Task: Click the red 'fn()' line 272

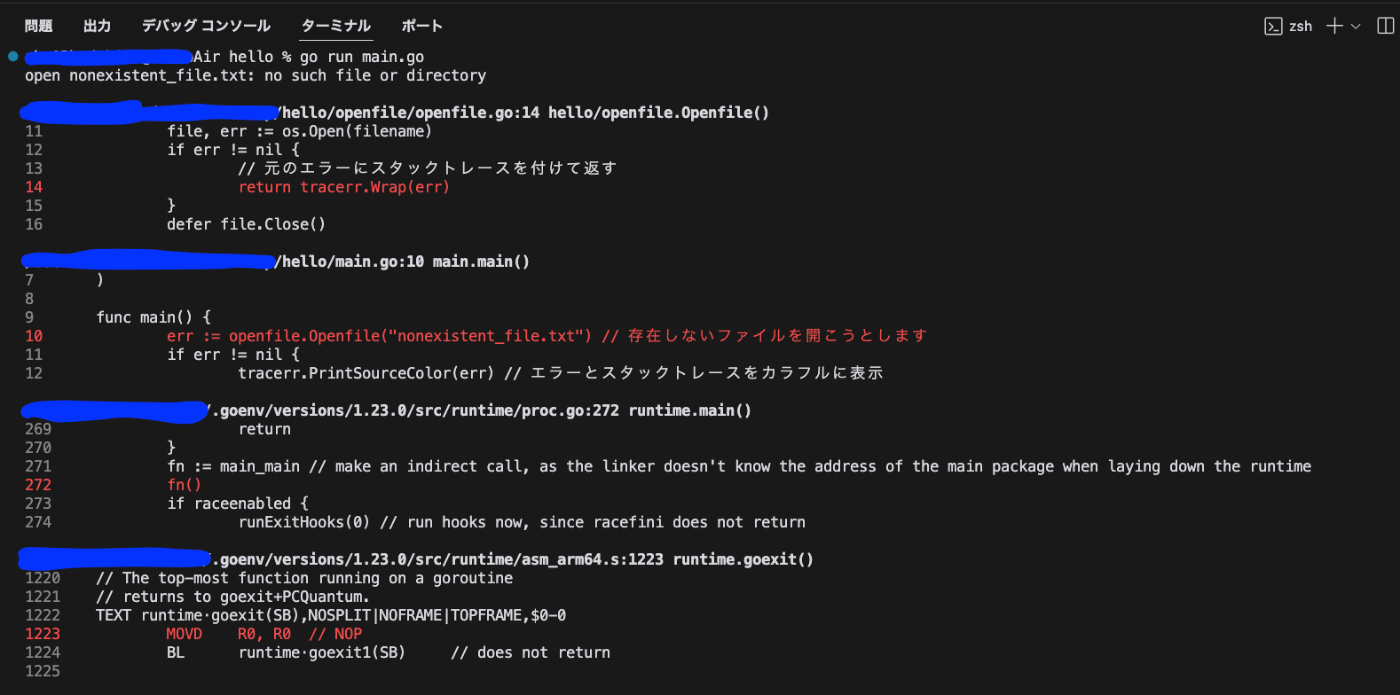Action: pos(185,484)
